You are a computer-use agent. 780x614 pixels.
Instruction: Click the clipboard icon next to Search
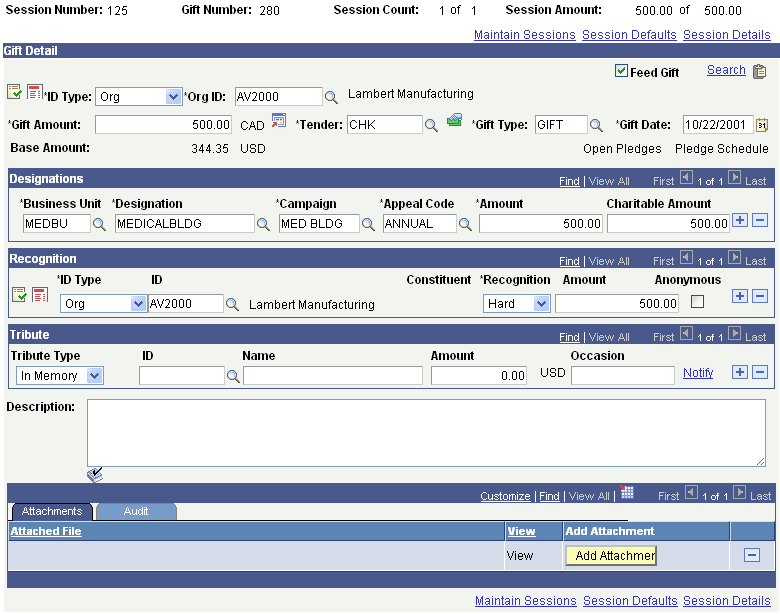point(760,72)
